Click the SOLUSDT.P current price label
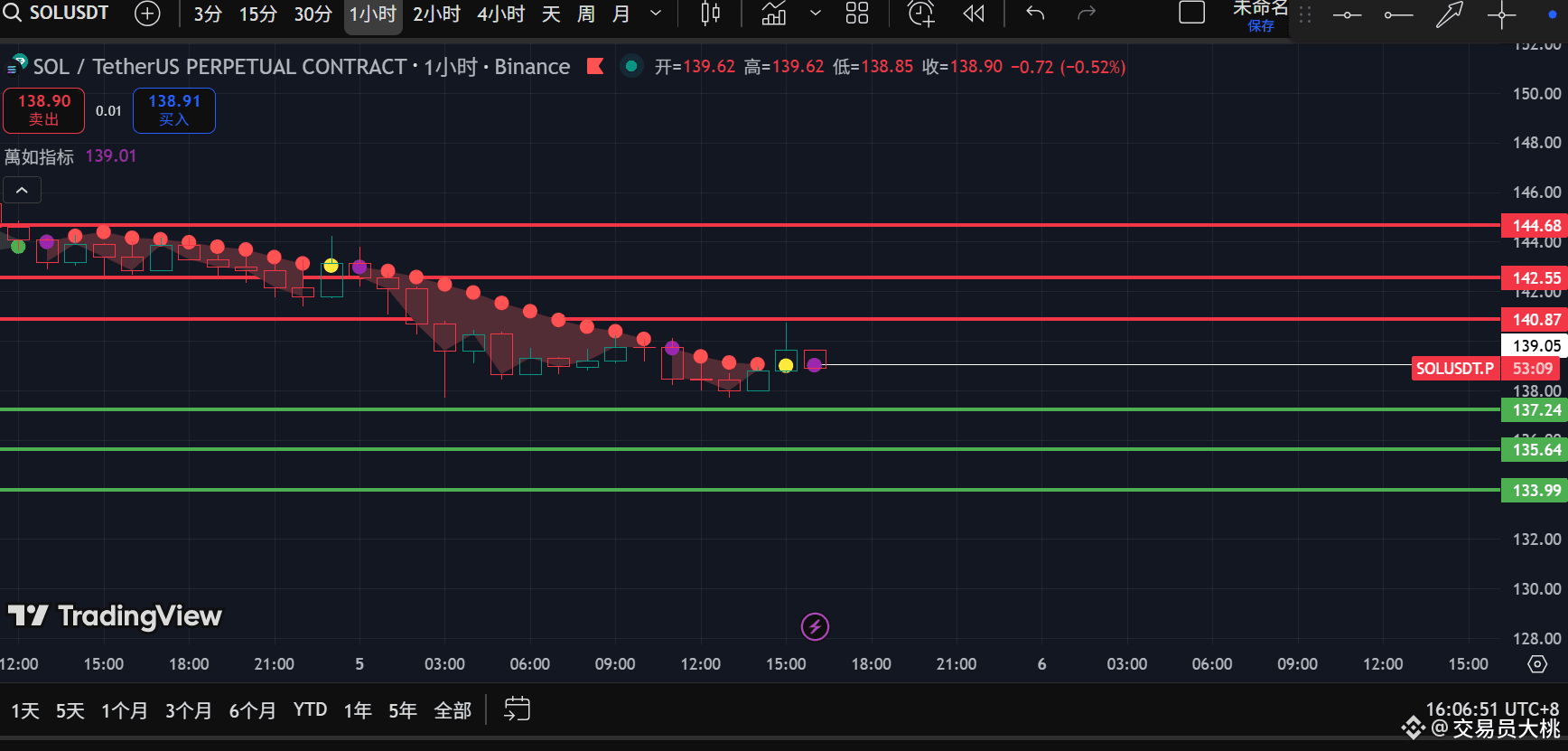The height and width of the screenshot is (751, 1568). tap(1455, 368)
